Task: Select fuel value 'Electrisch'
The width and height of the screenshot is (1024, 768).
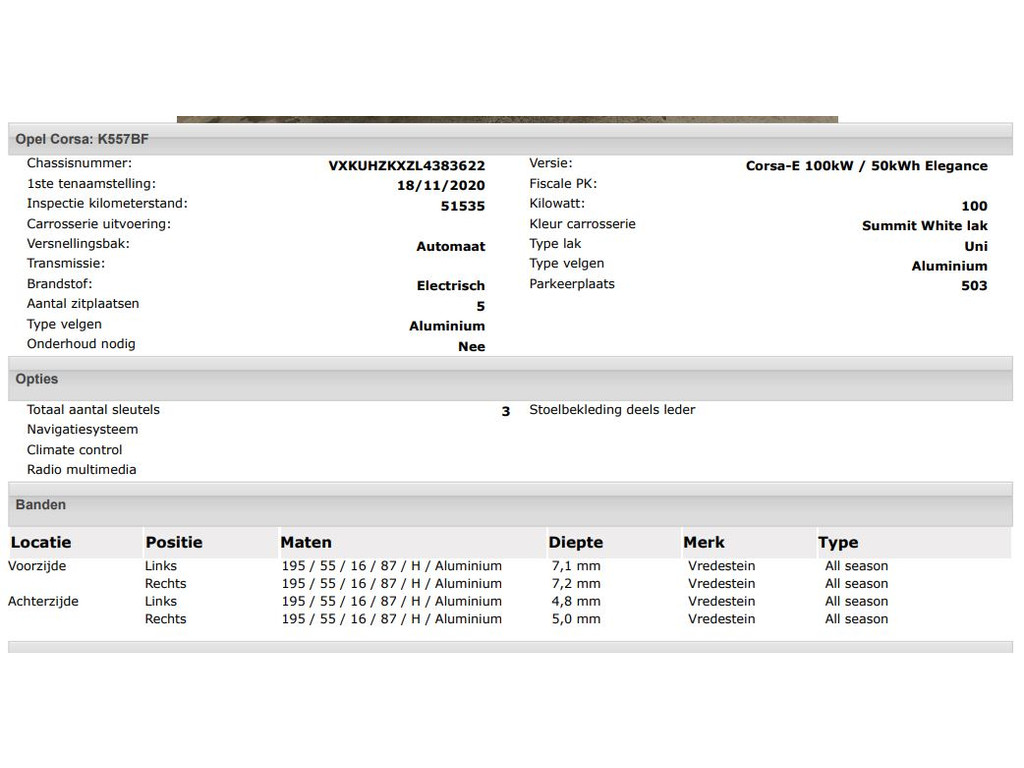Action: 451,286
